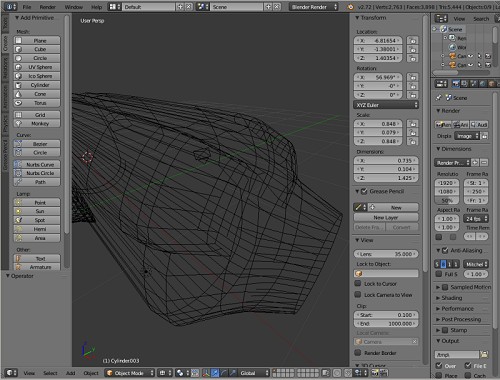
Task: Lock the X location field
Action: 413,41
